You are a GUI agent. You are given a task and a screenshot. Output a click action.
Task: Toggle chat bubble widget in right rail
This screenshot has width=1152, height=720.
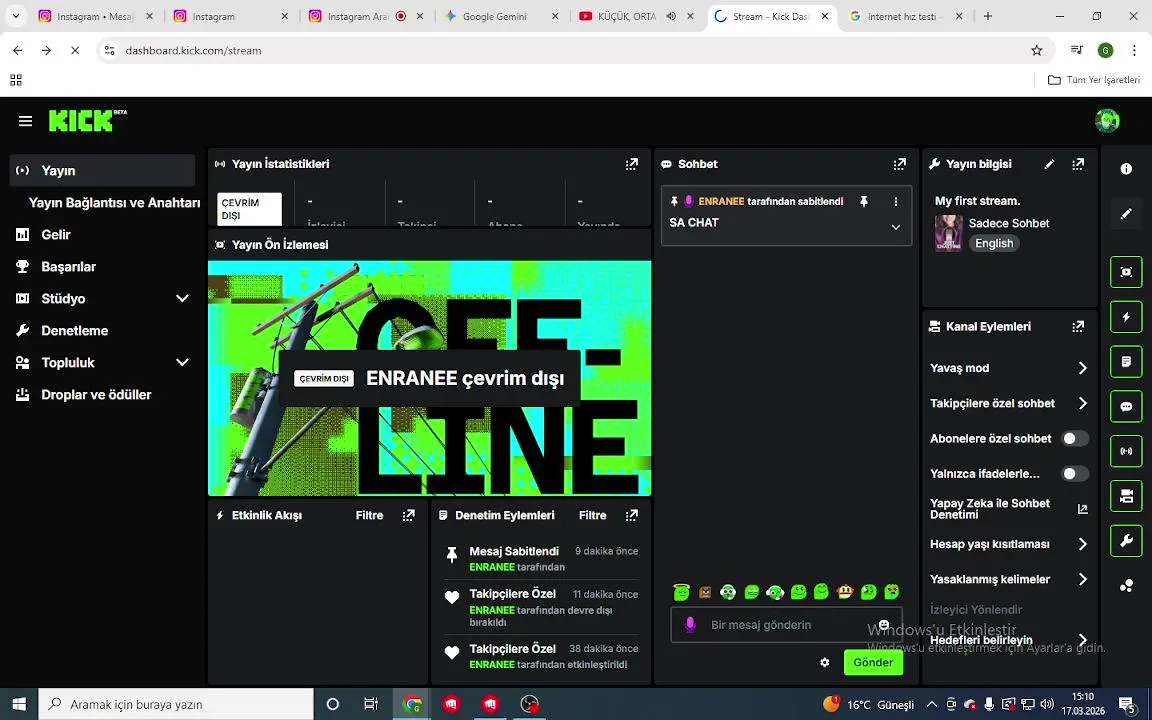pos(1126,406)
